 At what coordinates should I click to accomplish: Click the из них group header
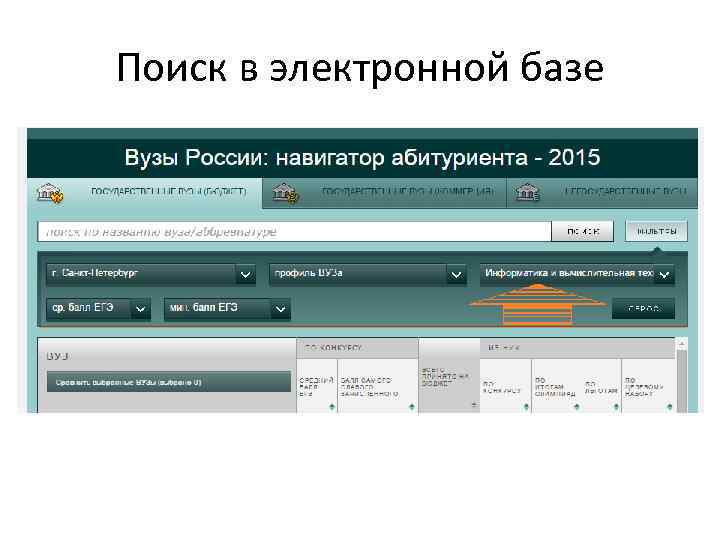tap(577, 348)
